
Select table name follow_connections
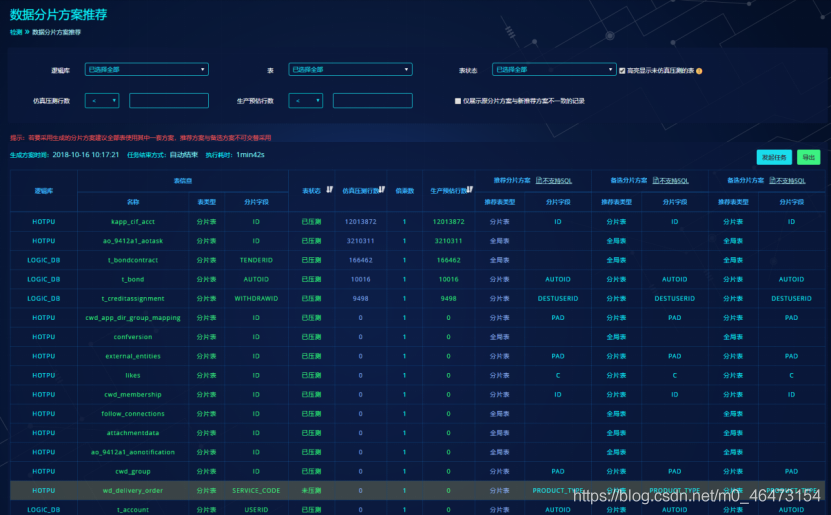pos(133,414)
